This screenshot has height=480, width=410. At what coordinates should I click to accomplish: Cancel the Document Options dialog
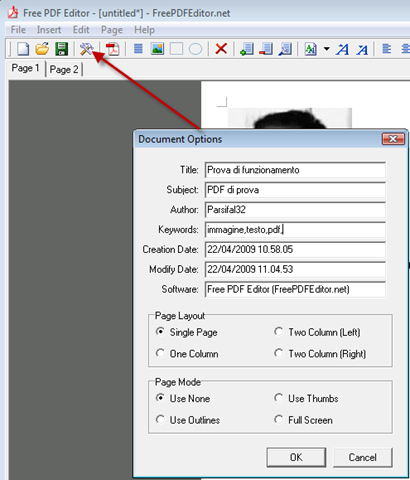tap(363, 457)
